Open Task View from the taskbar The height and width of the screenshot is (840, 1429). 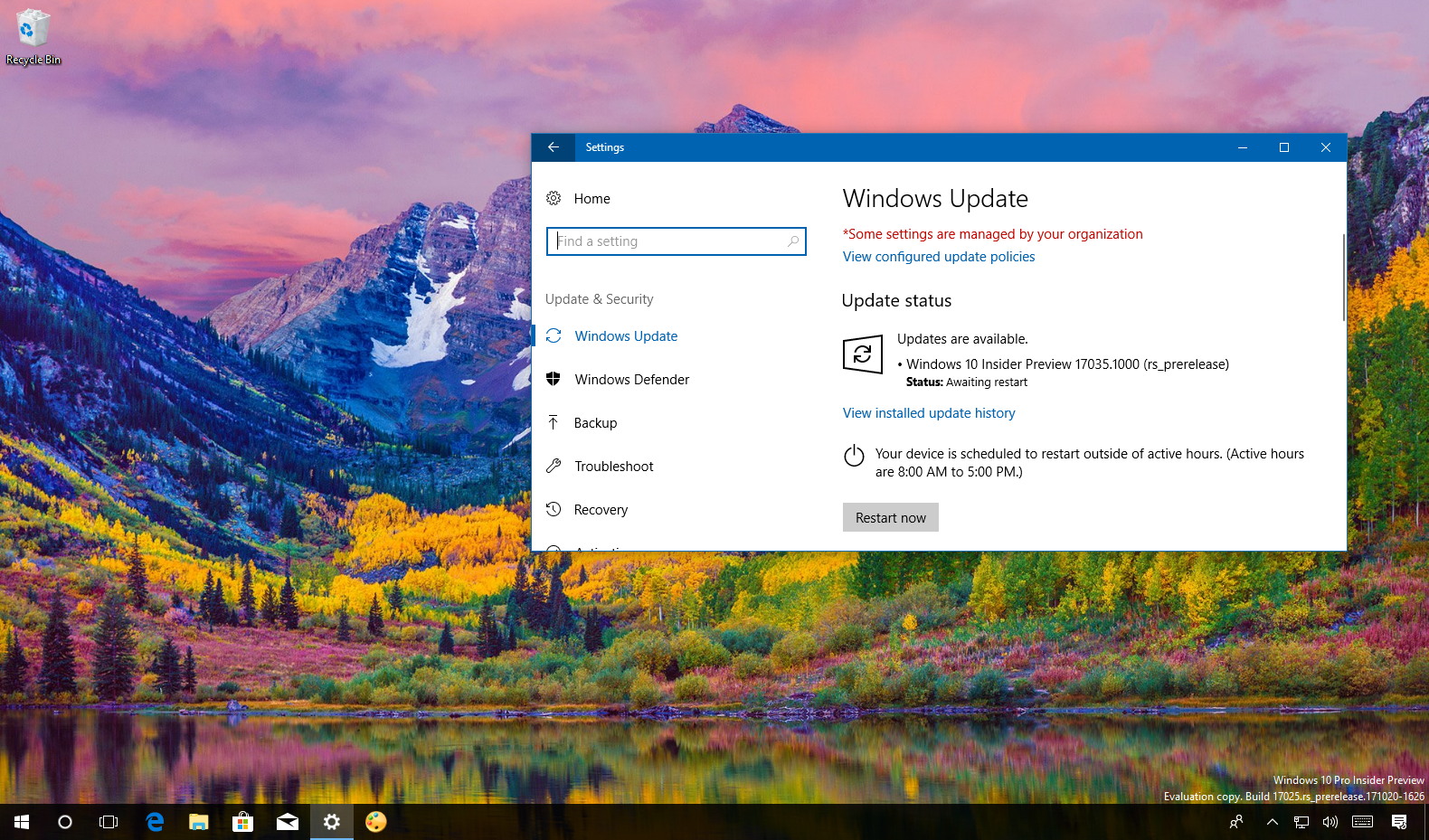coord(109,822)
